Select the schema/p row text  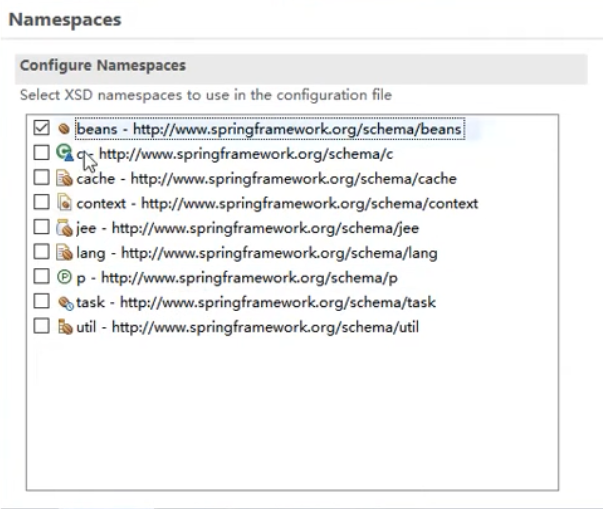[x=237, y=278]
